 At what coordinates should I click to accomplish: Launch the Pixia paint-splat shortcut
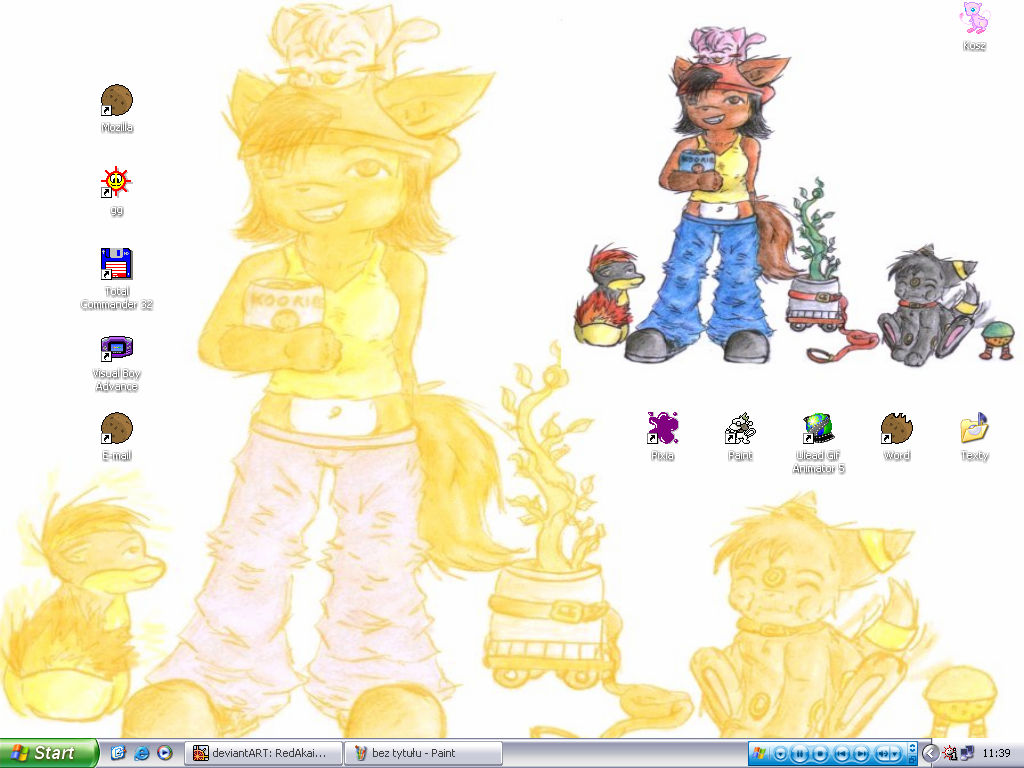click(x=662, y=436)
